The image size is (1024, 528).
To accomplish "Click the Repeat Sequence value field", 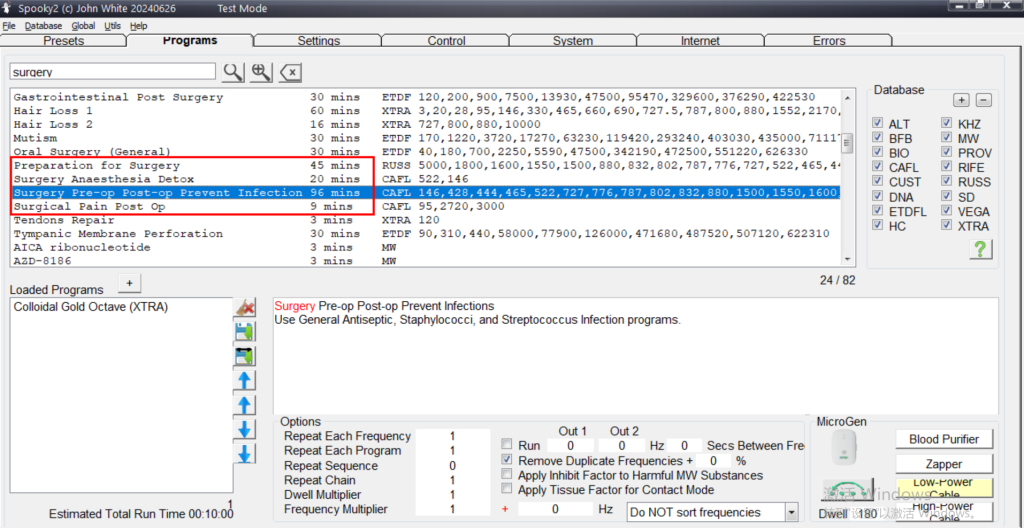I will point(452,466).
